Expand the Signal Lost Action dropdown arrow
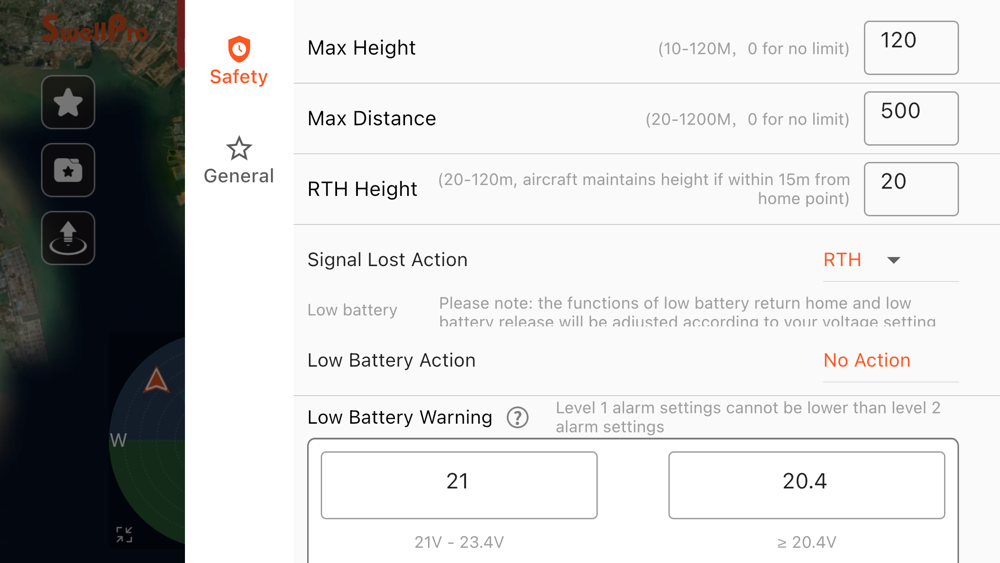Screen dimensions: 1000x563 click(x=894, y=260)
